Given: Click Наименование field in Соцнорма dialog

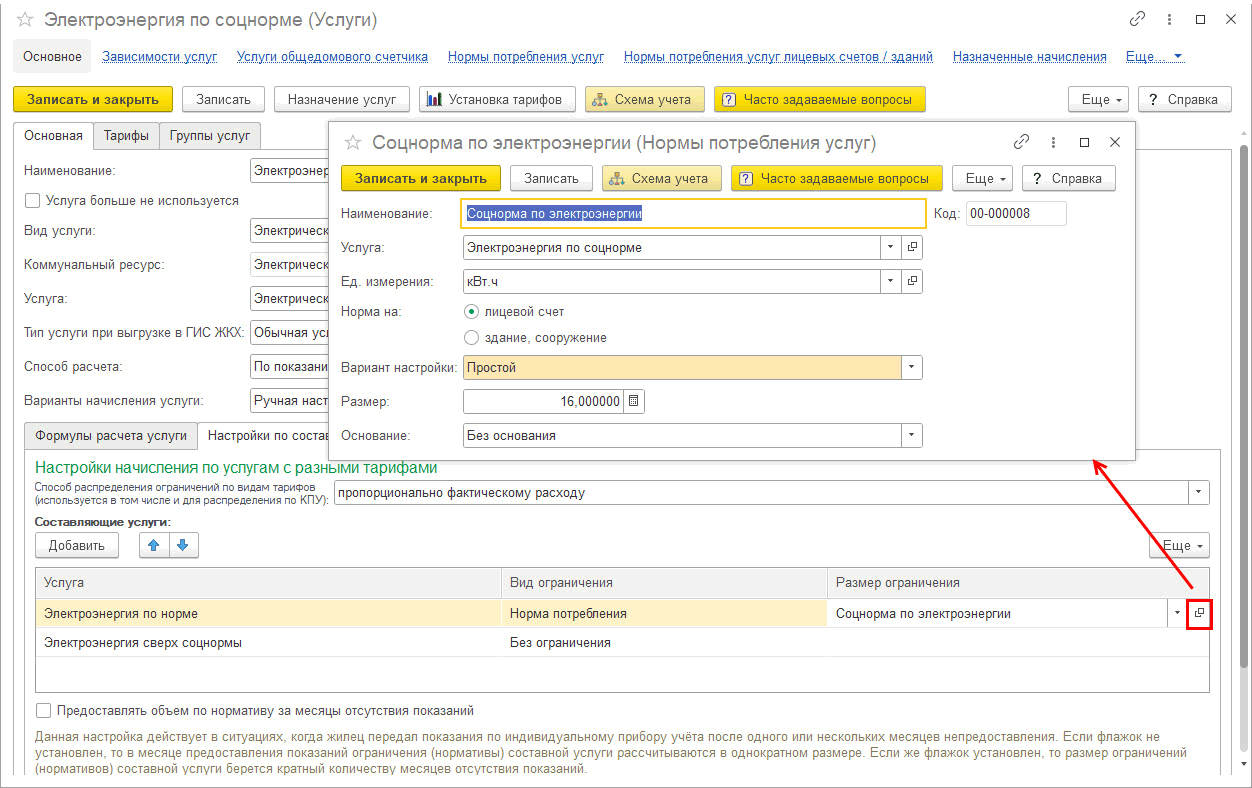Looking at the screenshot, I should [694, 213].
